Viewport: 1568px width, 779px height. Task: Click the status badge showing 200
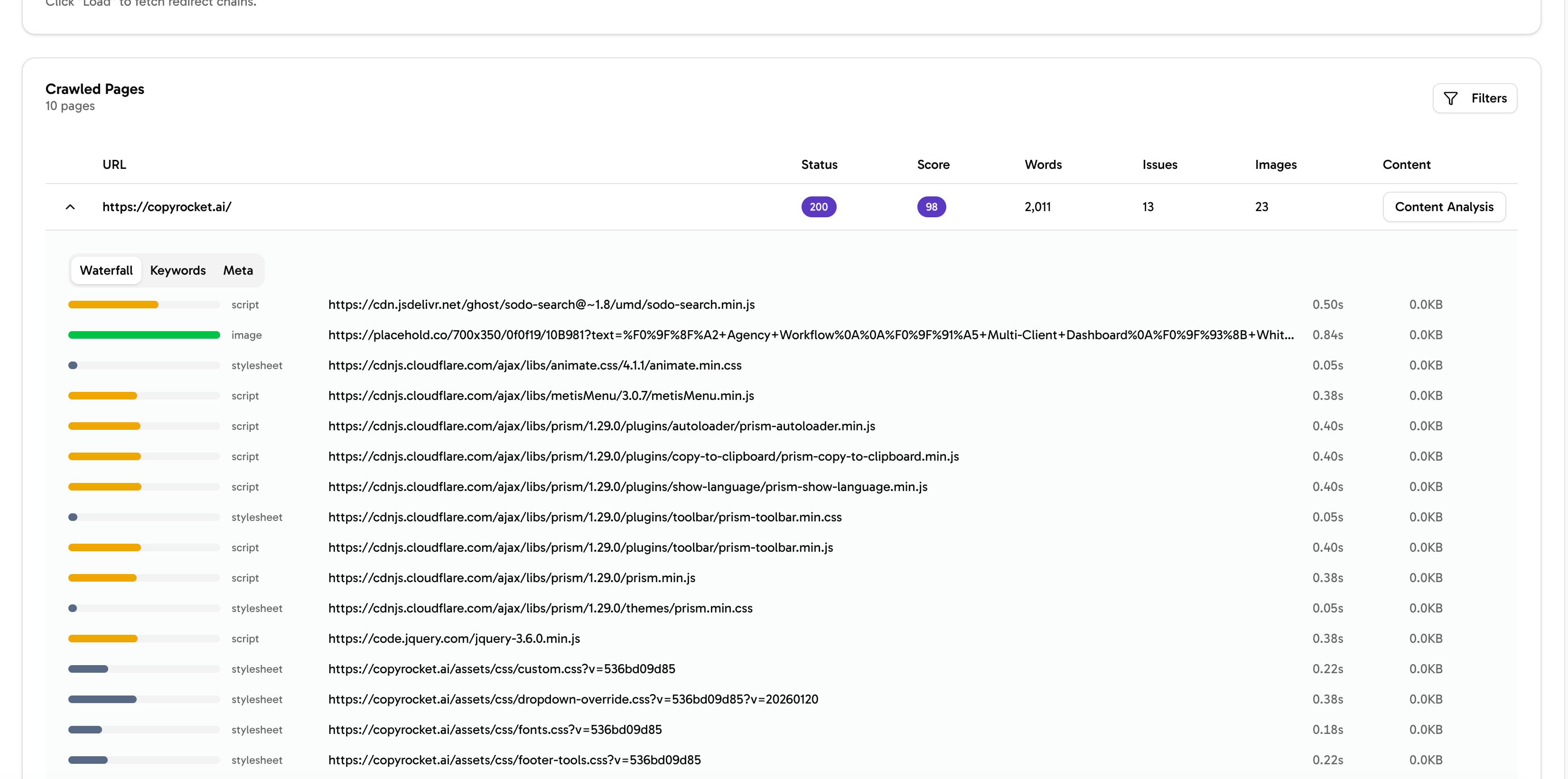(x=819, y=206)
